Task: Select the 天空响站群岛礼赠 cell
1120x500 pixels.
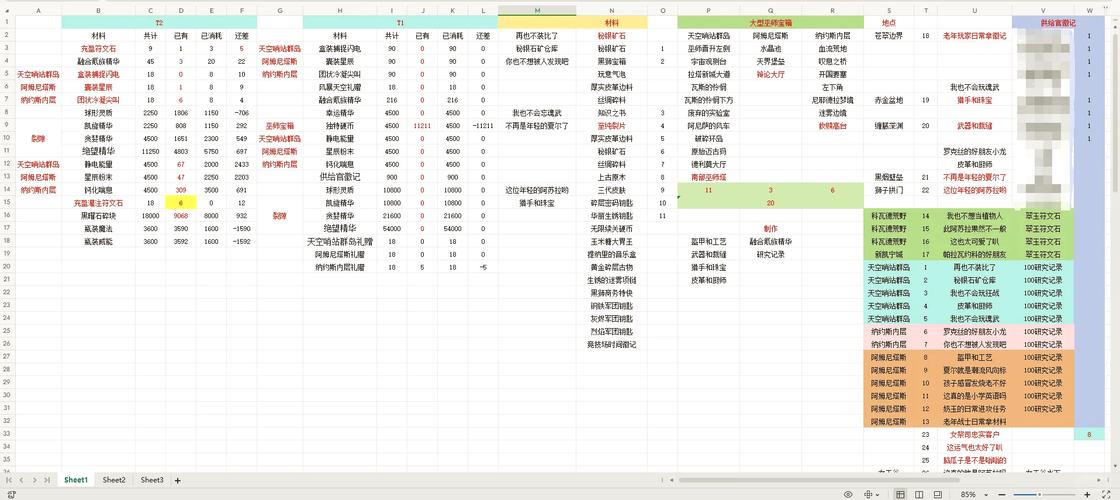Action: pyautogui.click(x=340, y=241)
